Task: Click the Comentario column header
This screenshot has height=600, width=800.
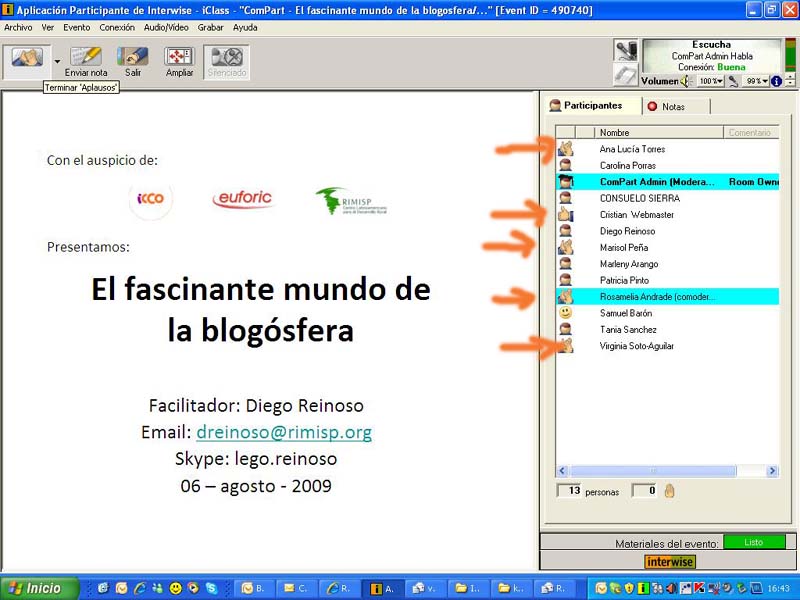Action: pyautogui.click(x=751, y=132)
